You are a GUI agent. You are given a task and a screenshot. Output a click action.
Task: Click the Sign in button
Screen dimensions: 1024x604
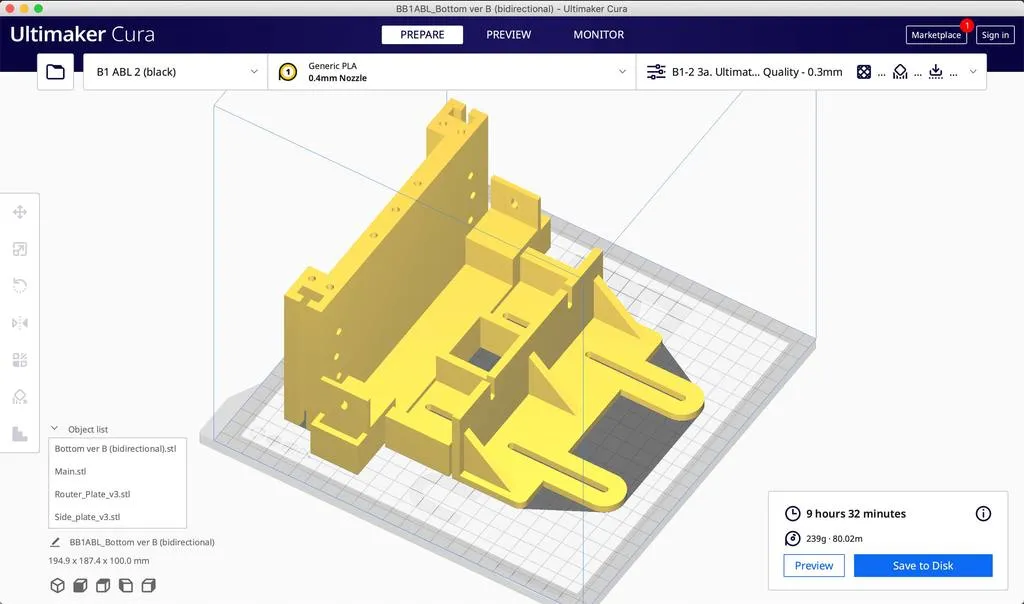point(995,35)
